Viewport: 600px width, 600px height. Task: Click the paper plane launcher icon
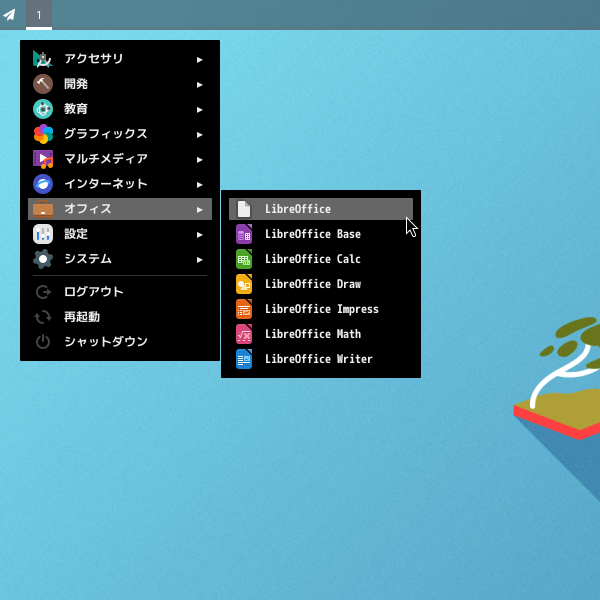pyautogui.click(x=10, y=15)
